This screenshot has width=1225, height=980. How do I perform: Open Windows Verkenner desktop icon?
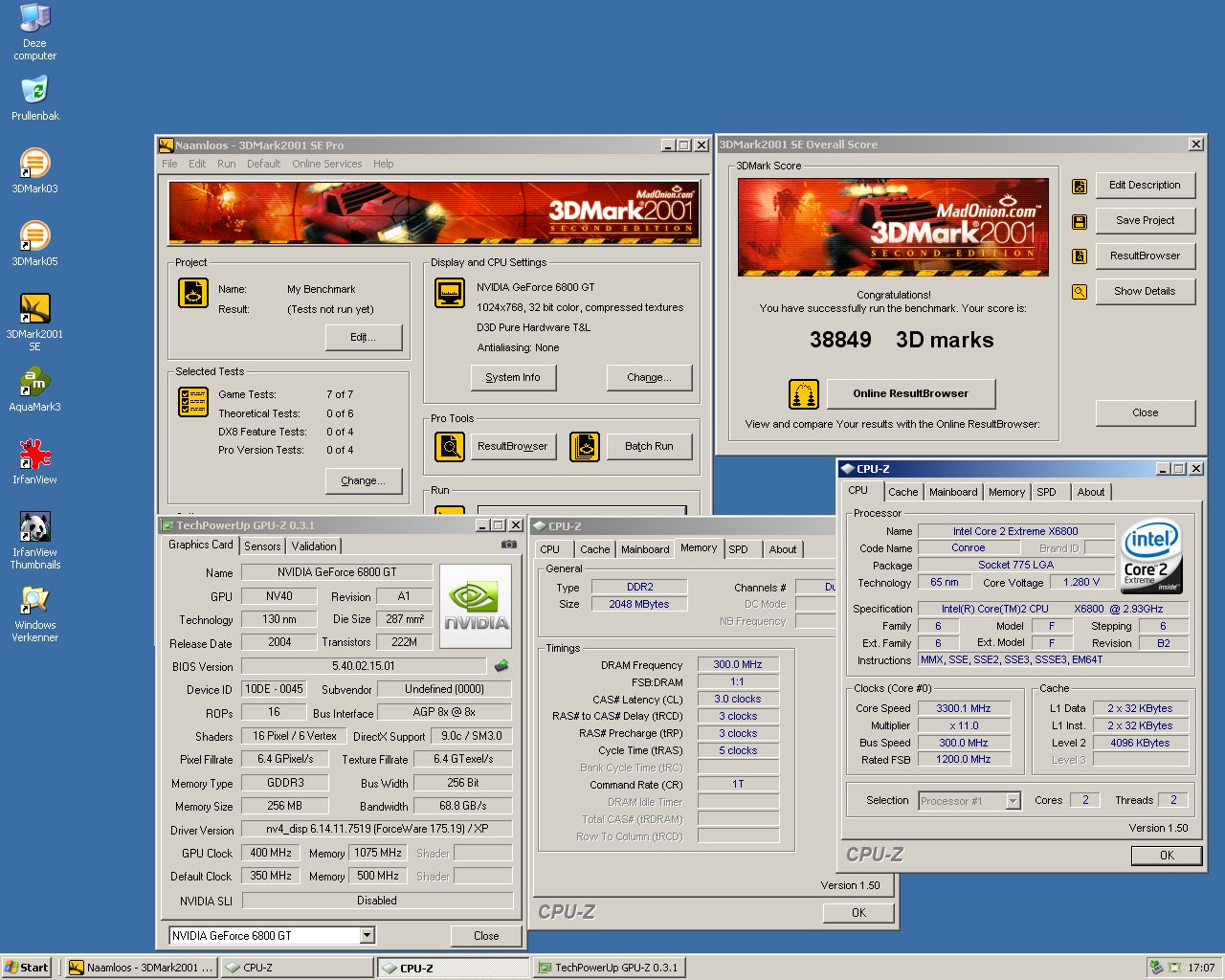[34, 613]
